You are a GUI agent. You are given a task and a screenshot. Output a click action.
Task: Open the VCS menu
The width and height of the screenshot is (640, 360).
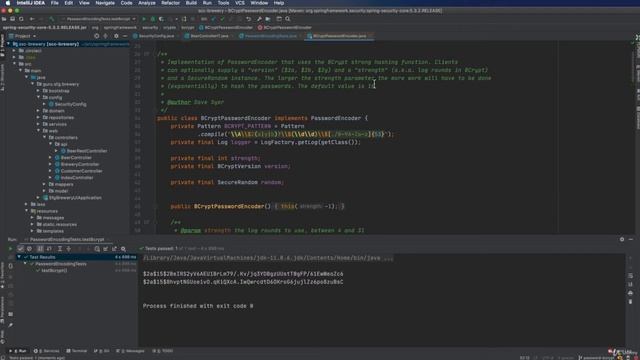click(x=240, y=3)
